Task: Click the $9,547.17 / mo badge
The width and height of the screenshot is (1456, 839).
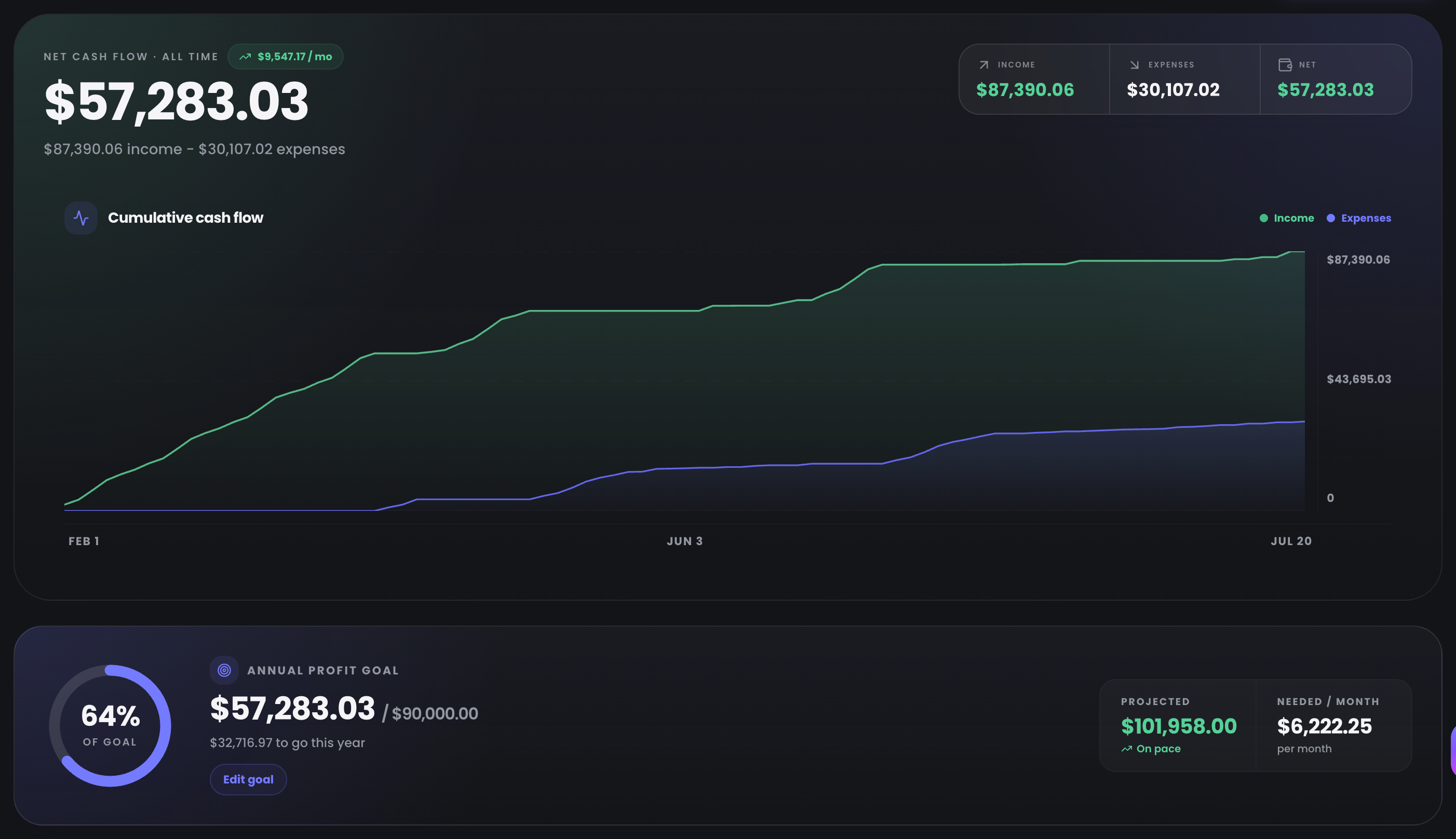Action: click(x=286, y=57)
